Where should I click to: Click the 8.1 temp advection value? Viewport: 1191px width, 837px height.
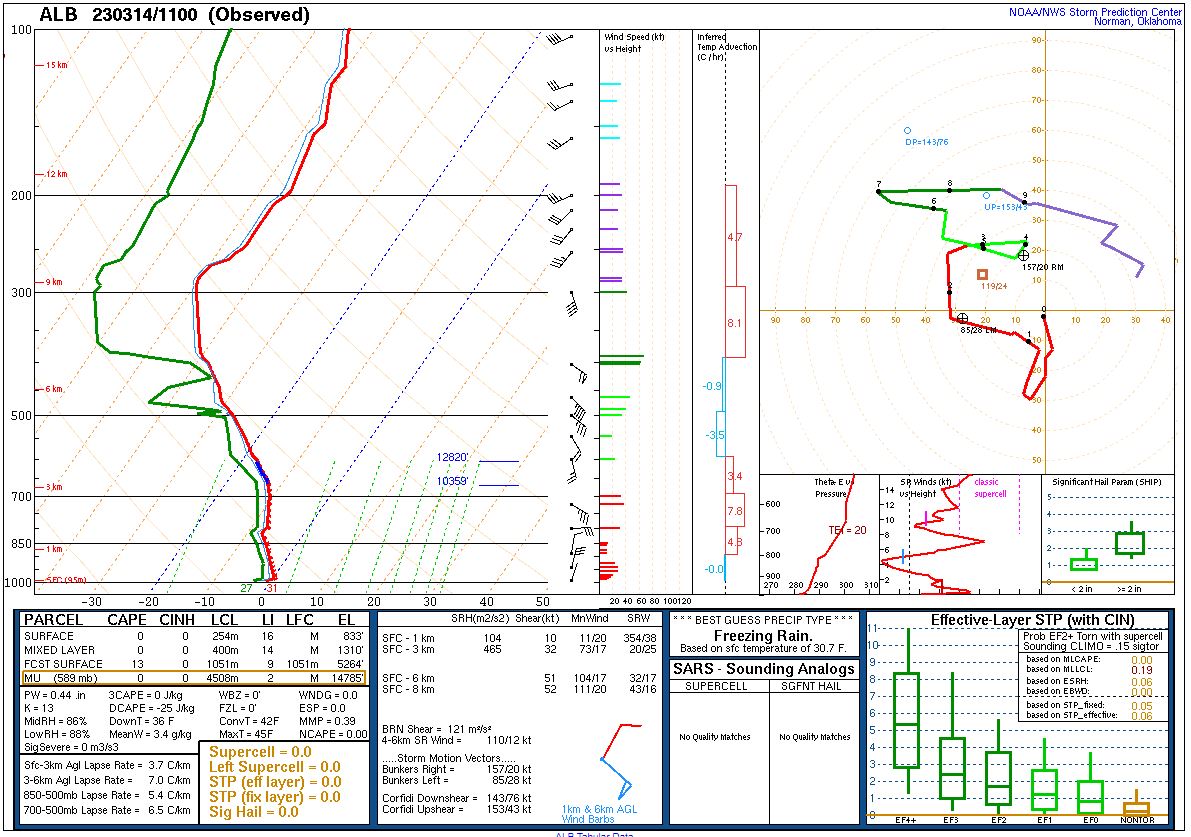[735, 323]
